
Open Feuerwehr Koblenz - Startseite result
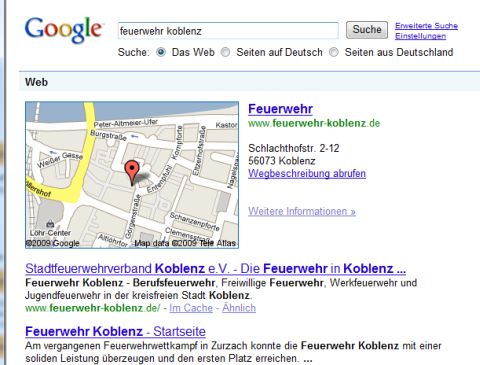pyautogui.click(x=115, y=331)
